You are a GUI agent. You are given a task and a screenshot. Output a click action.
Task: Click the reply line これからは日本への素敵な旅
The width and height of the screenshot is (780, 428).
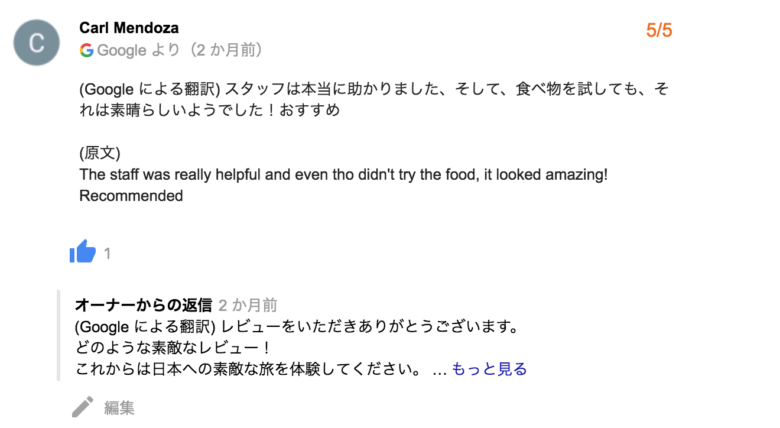coord(249,369)
